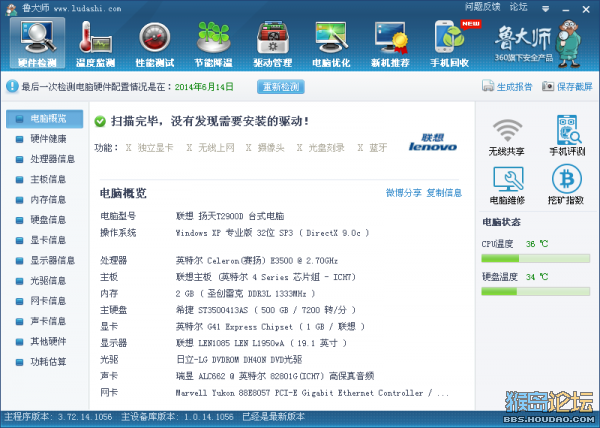Open 新机推荐 new PC recommendations
600x428 pixels.
point(390,43)
